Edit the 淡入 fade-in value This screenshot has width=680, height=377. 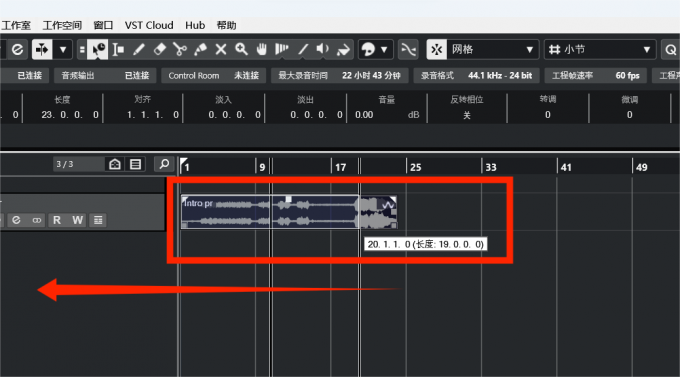click(234, 115)
